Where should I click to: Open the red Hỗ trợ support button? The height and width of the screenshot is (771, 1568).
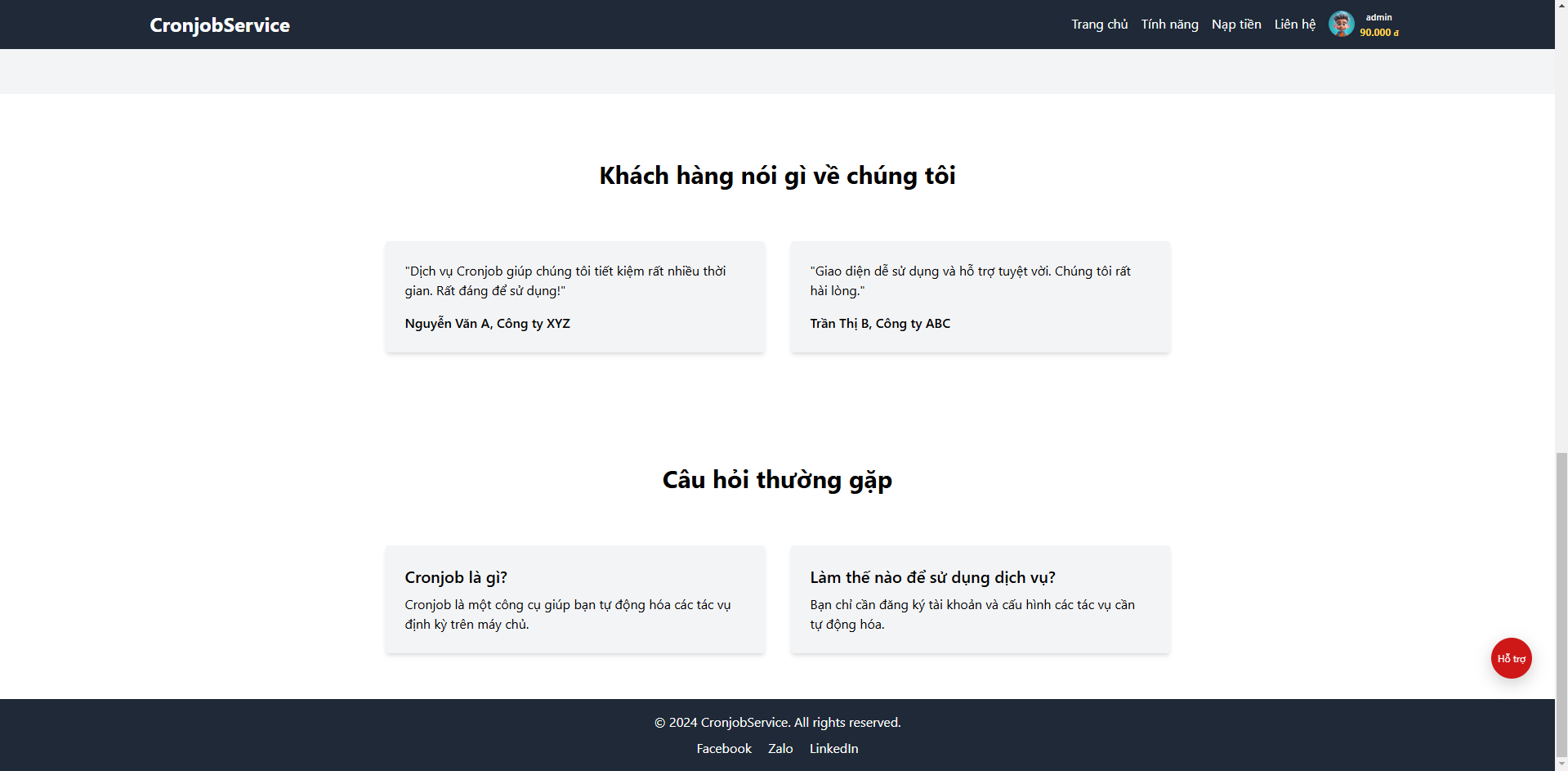tap(1511, 658)
